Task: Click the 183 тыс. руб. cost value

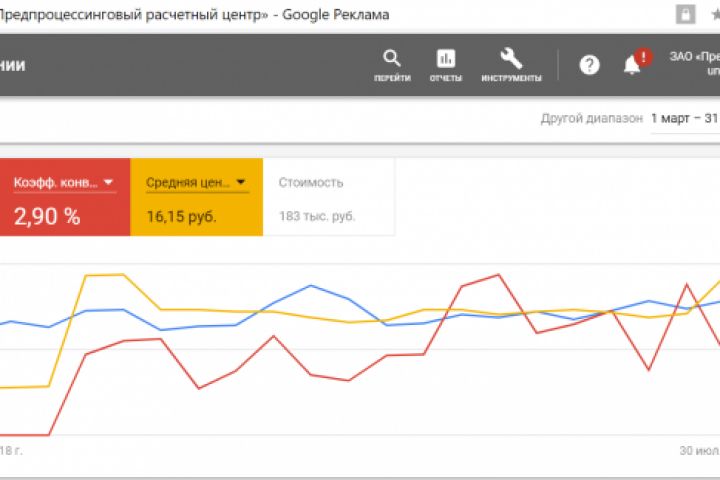Action: [x=317, y=215]
